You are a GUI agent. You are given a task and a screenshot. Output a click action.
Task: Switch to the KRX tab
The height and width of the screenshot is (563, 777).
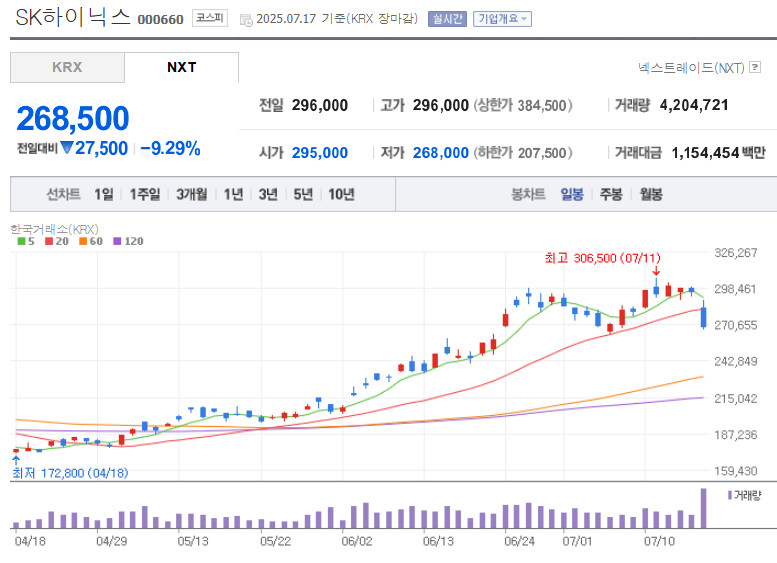pyautogui.click(x=67, y=67)
